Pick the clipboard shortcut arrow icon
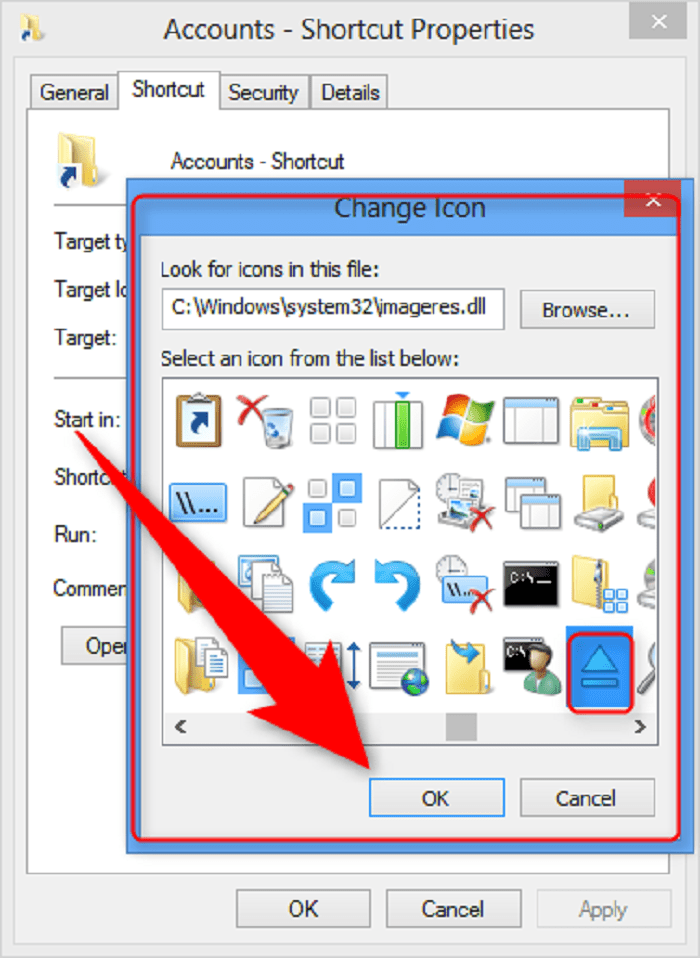The width and height of the screenshot is (700, 958). (198, 420)
